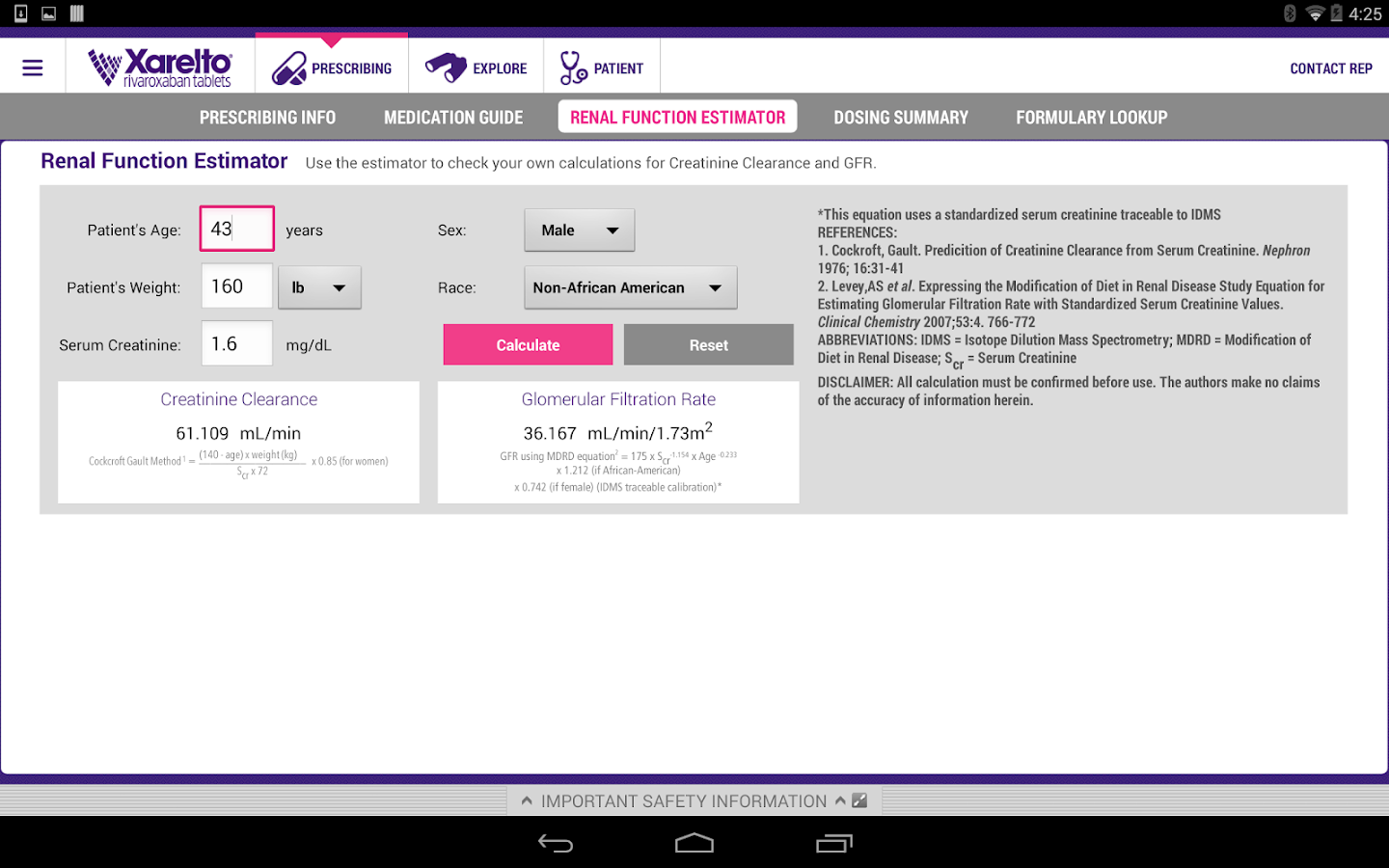The image size is (1389, 868).
Task: Click the gray Reset button
Action: point(709,344)
